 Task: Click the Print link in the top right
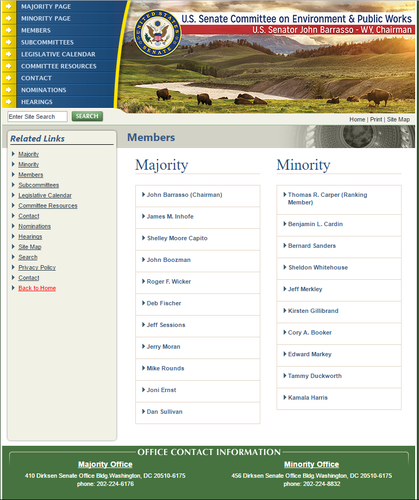point(376,119)
